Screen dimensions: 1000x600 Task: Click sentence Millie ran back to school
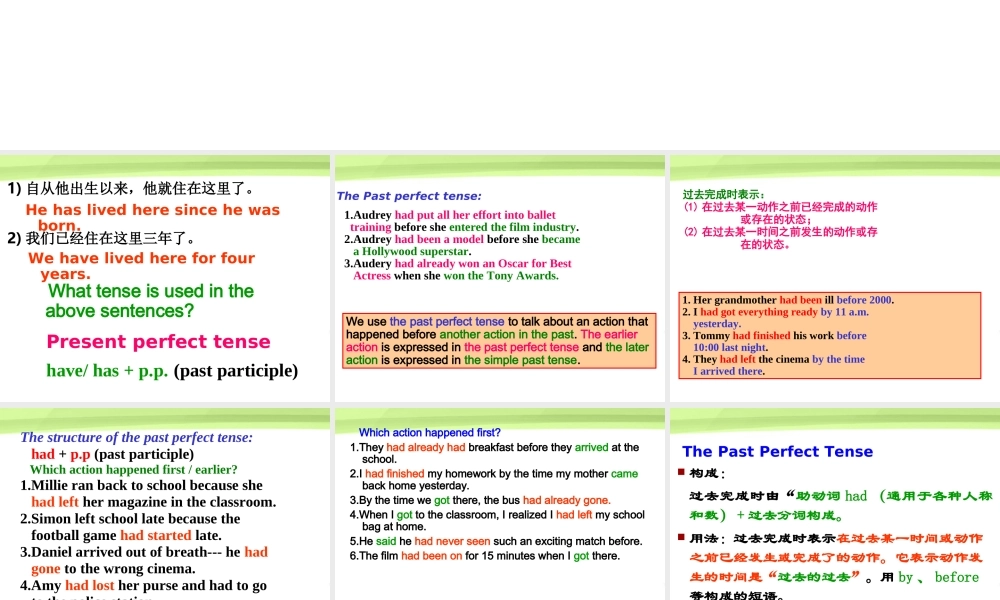click(148, 494)
